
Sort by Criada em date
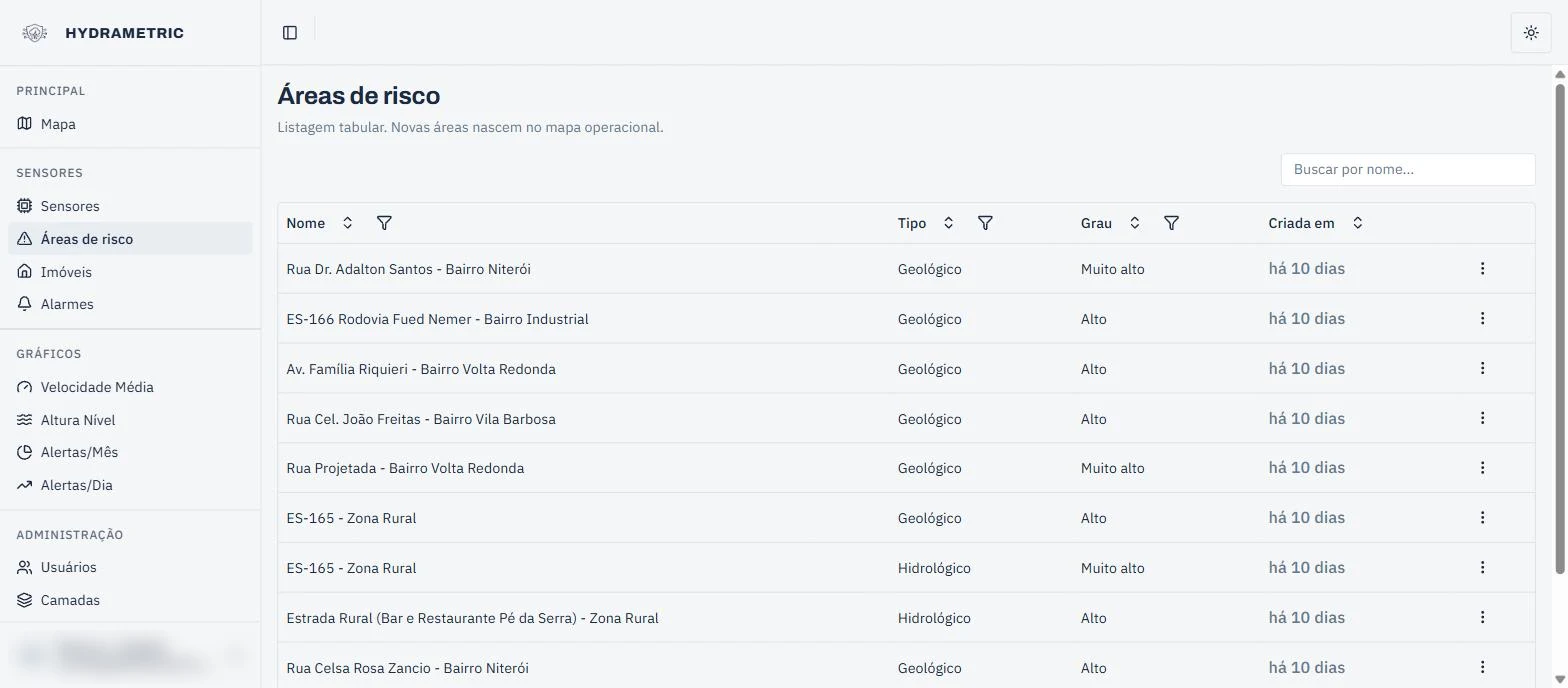coord(1357,223)
